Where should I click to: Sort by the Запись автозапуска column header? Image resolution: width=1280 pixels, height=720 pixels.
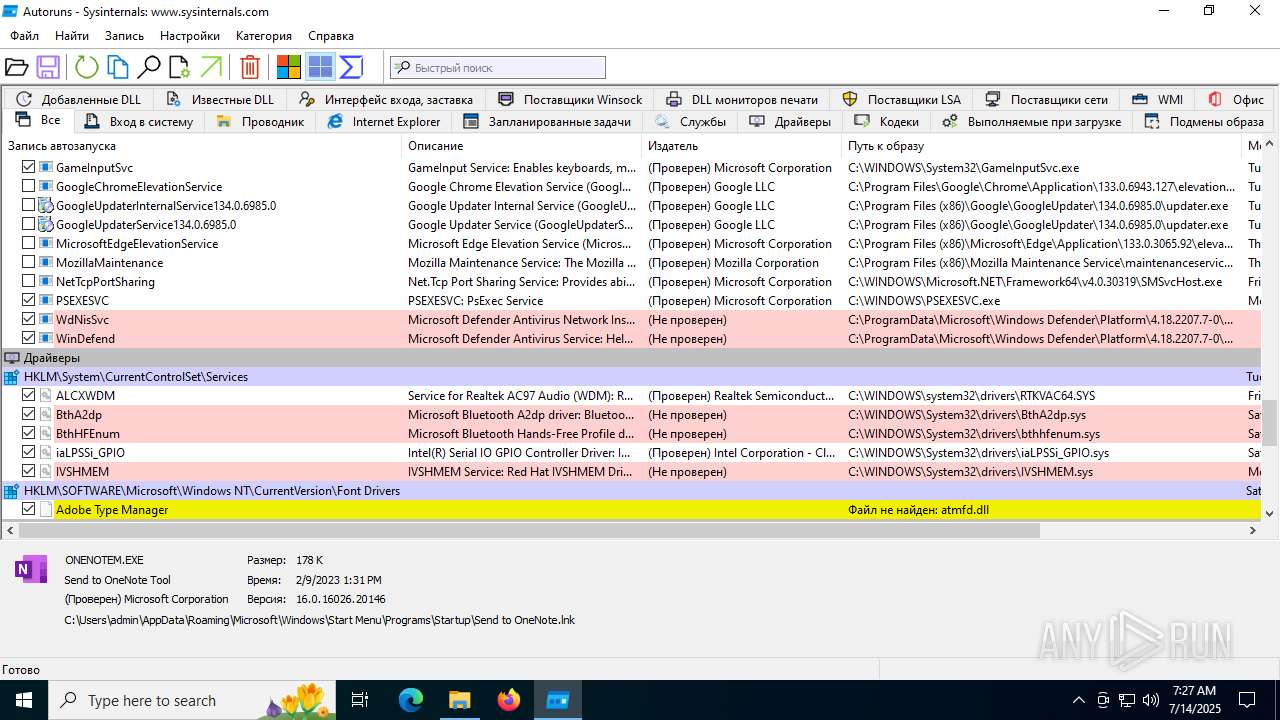point(201,146)
